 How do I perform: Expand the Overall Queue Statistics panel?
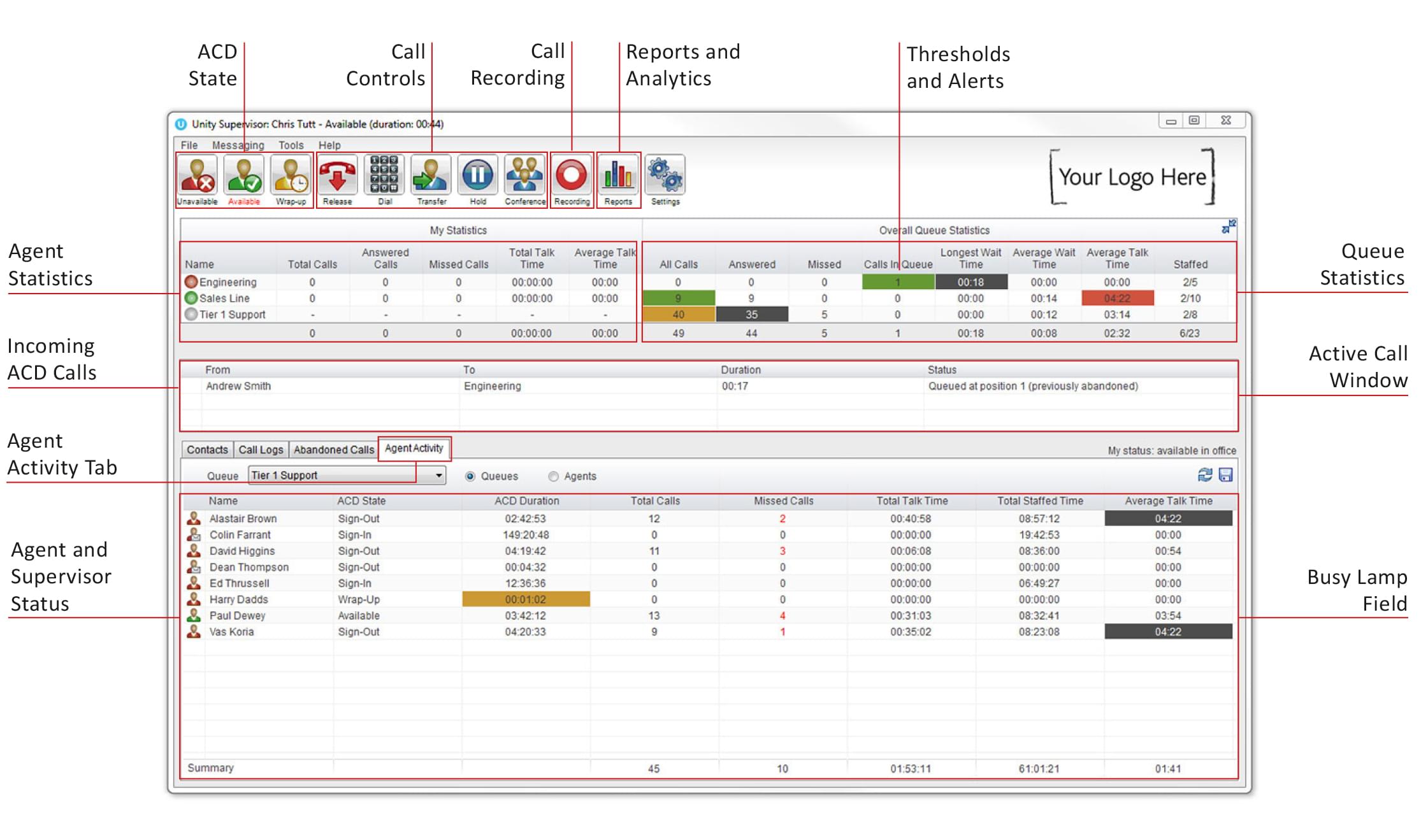[x=1228, y=227]
